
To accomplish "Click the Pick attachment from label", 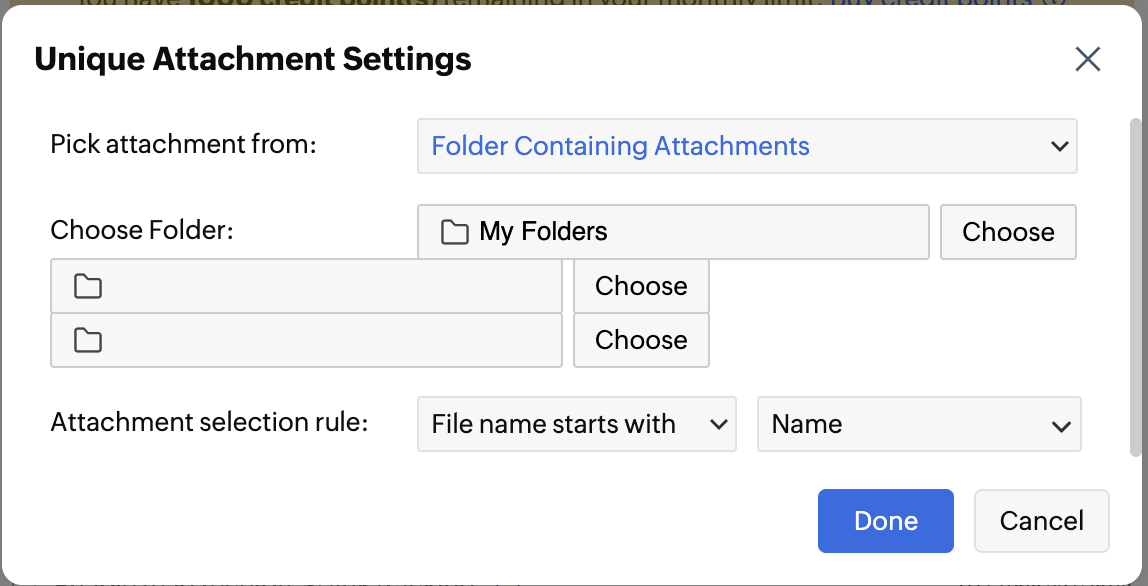I will [183, 145].
